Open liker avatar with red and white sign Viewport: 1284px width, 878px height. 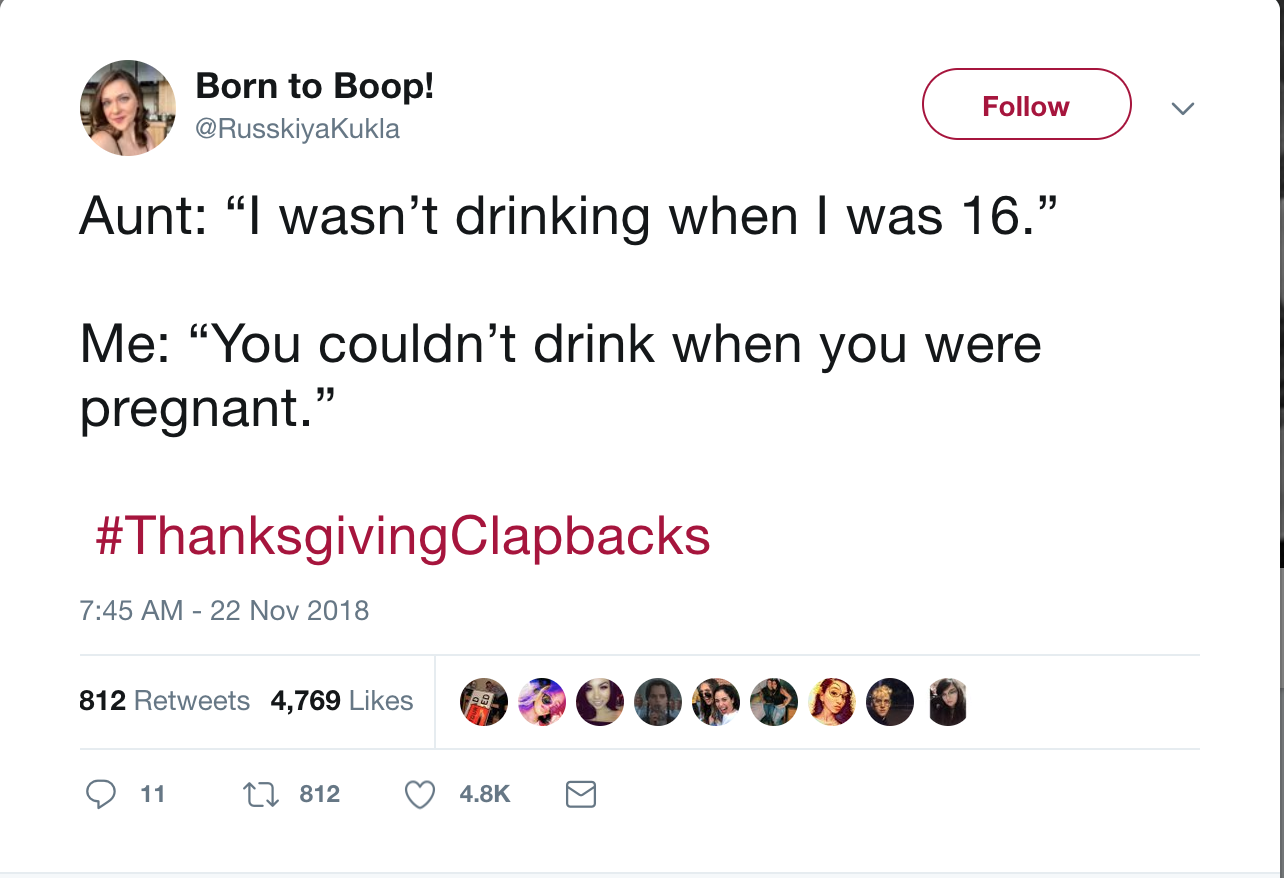click(484, 701)
